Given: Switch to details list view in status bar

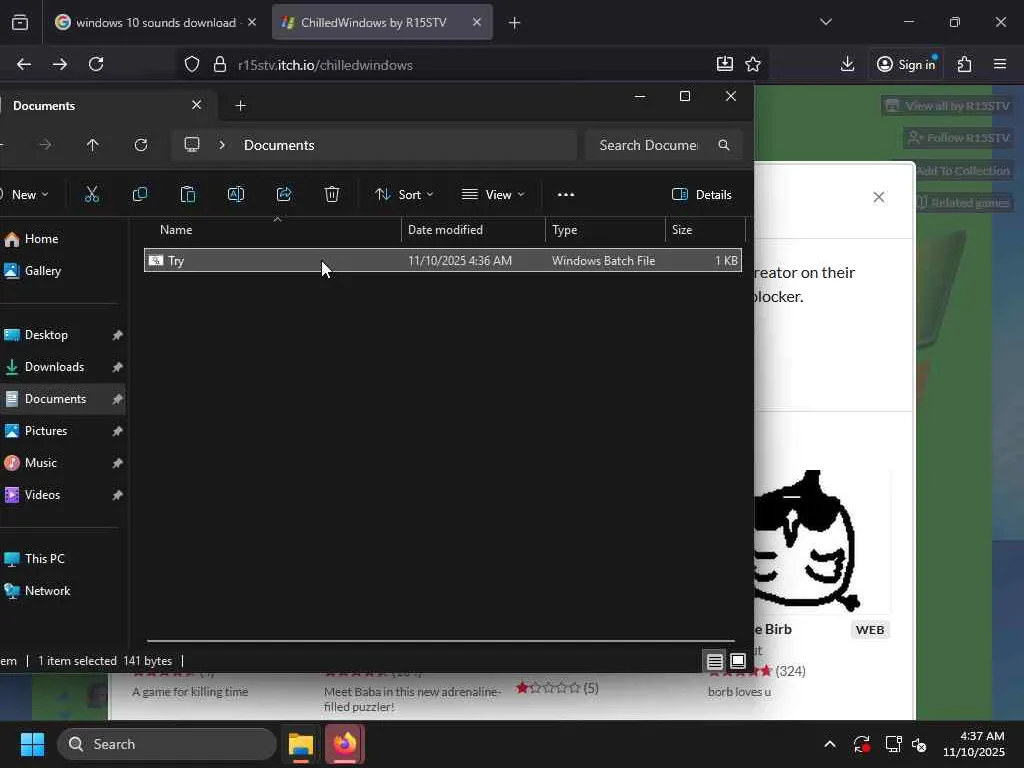Looking at the screenshot, I should point(714,662).
